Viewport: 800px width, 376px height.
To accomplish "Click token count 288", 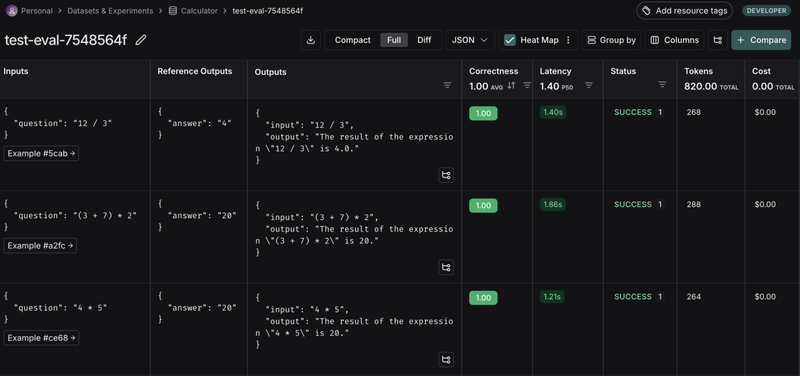I will pos(694,205).
